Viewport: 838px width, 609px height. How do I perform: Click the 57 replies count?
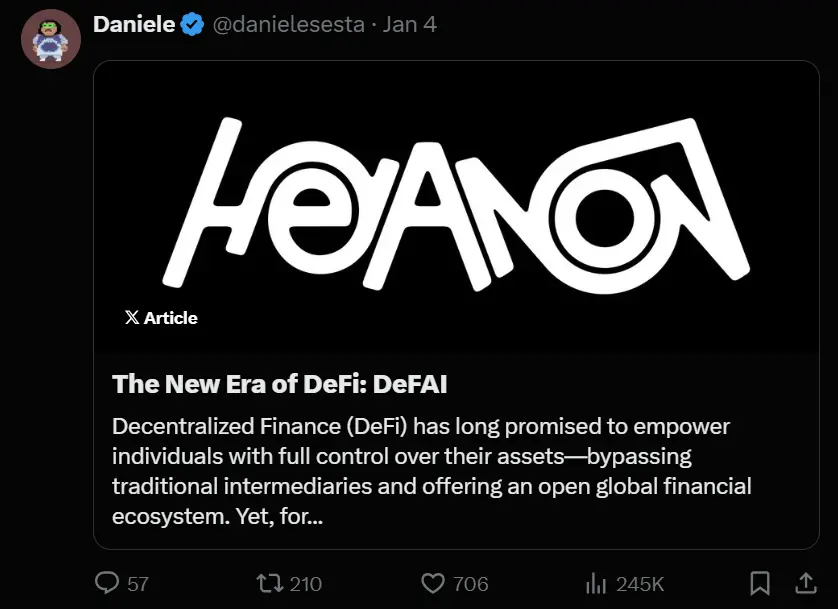(x=138, y=584)
